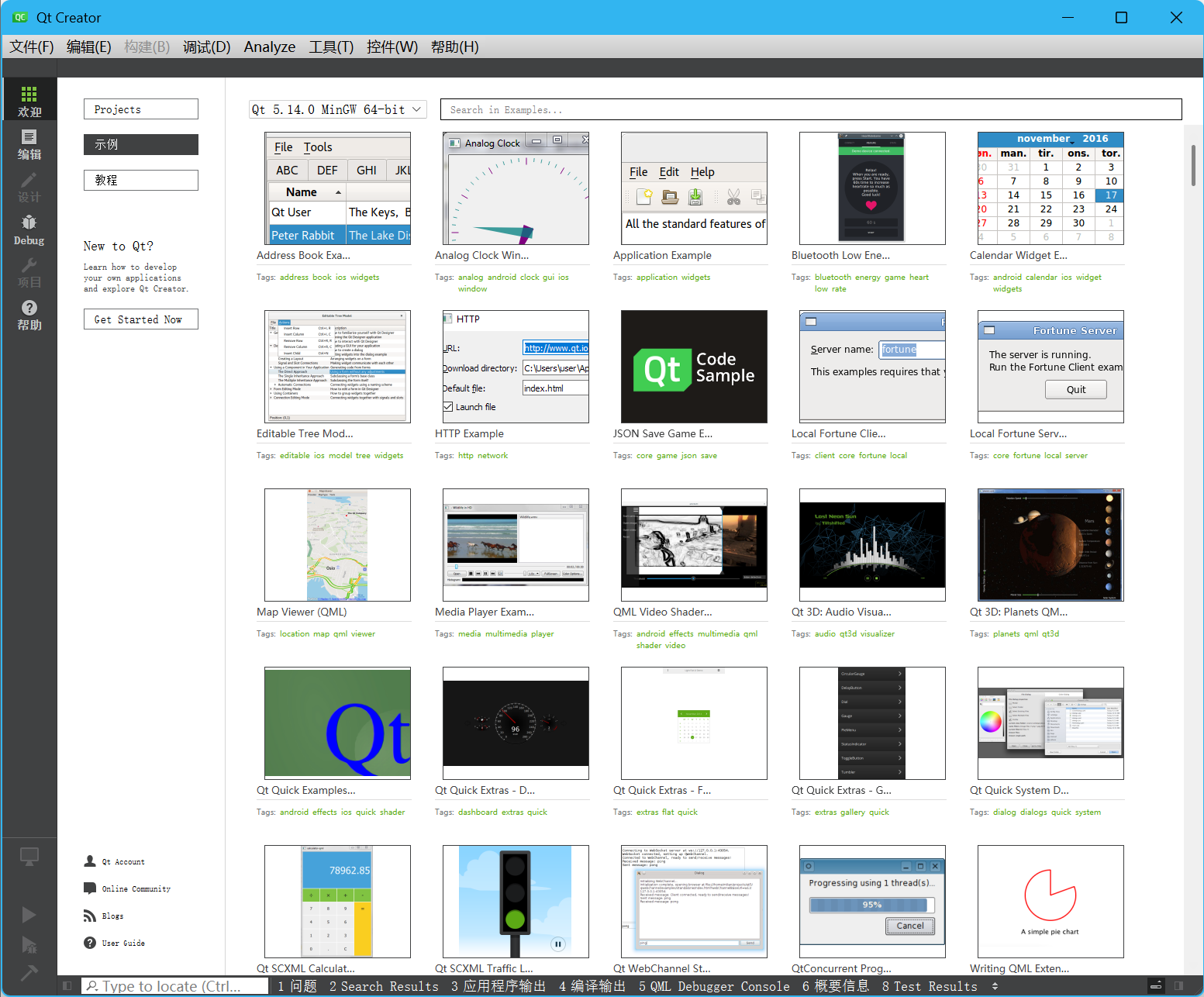Open the kit selector monitor icon
The height and width of the screenshot is (997, 1204).
tap(29, 857)
